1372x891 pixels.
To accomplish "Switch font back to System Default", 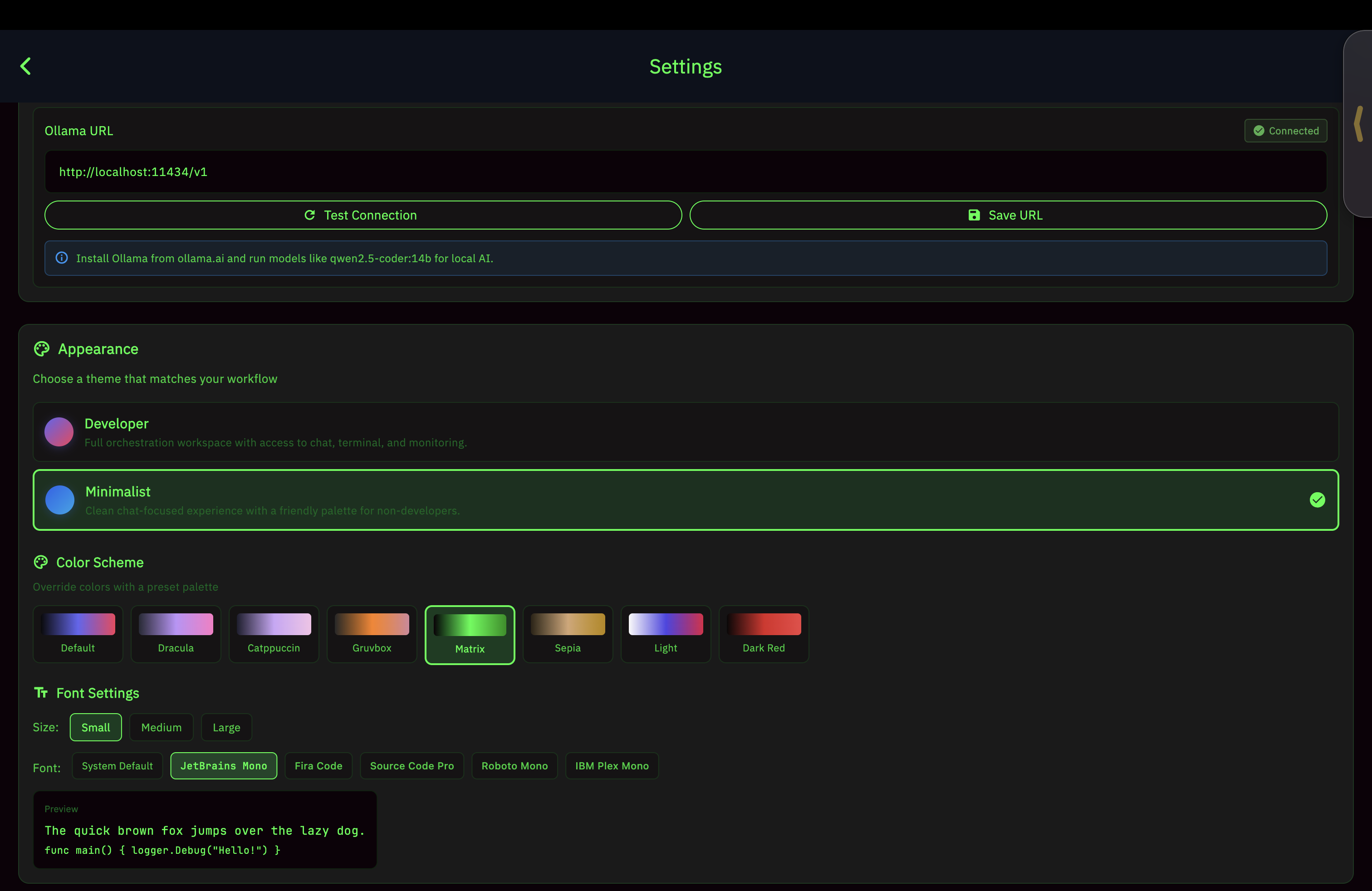I will tap(117, 765).
